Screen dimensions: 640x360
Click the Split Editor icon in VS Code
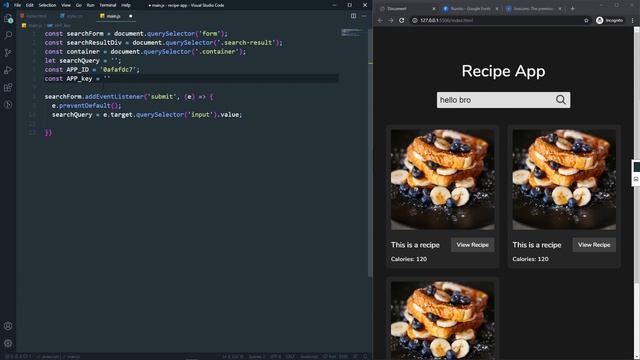pos(353,16)
